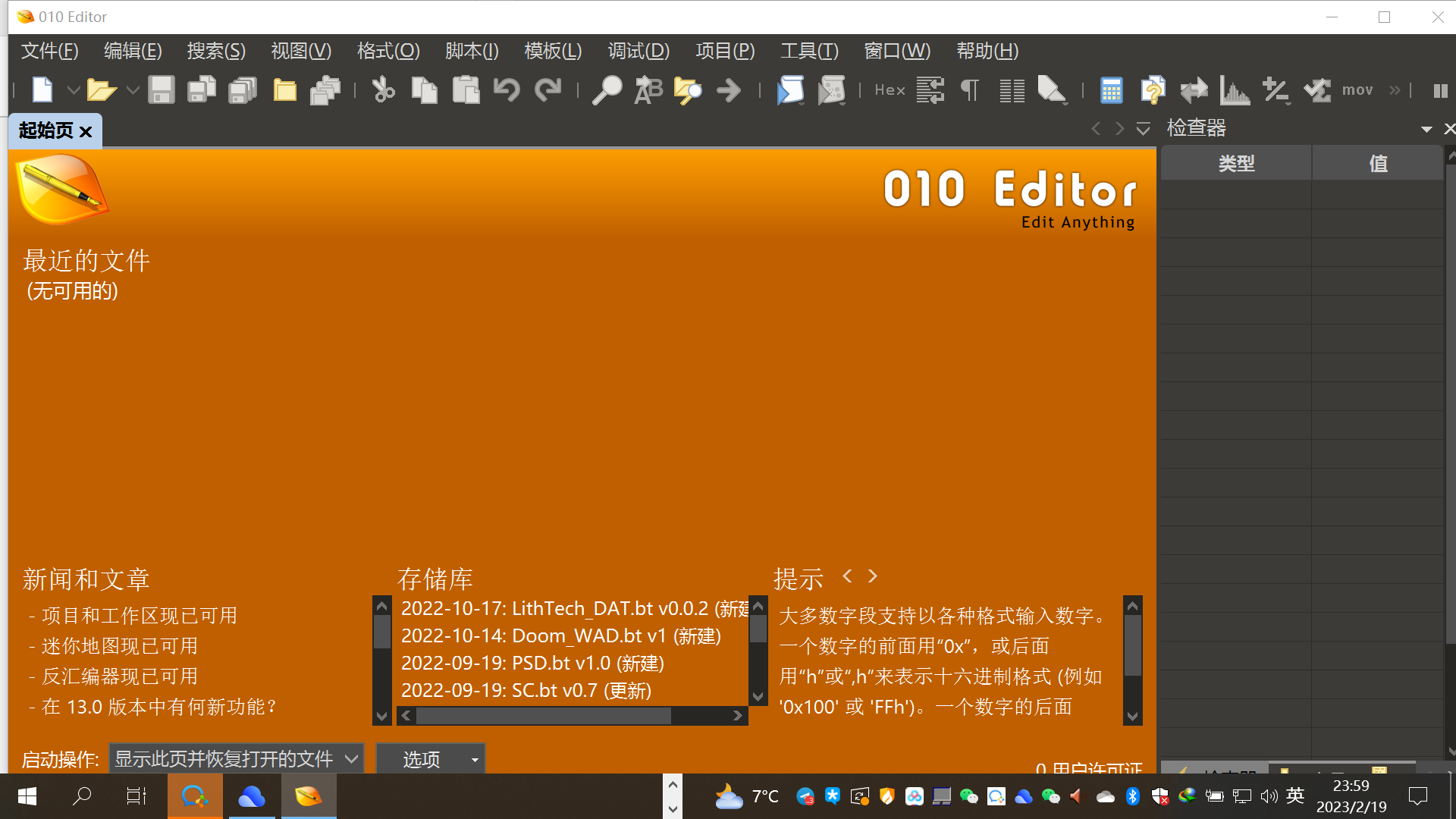Click the Save All icon

point(243,90)
